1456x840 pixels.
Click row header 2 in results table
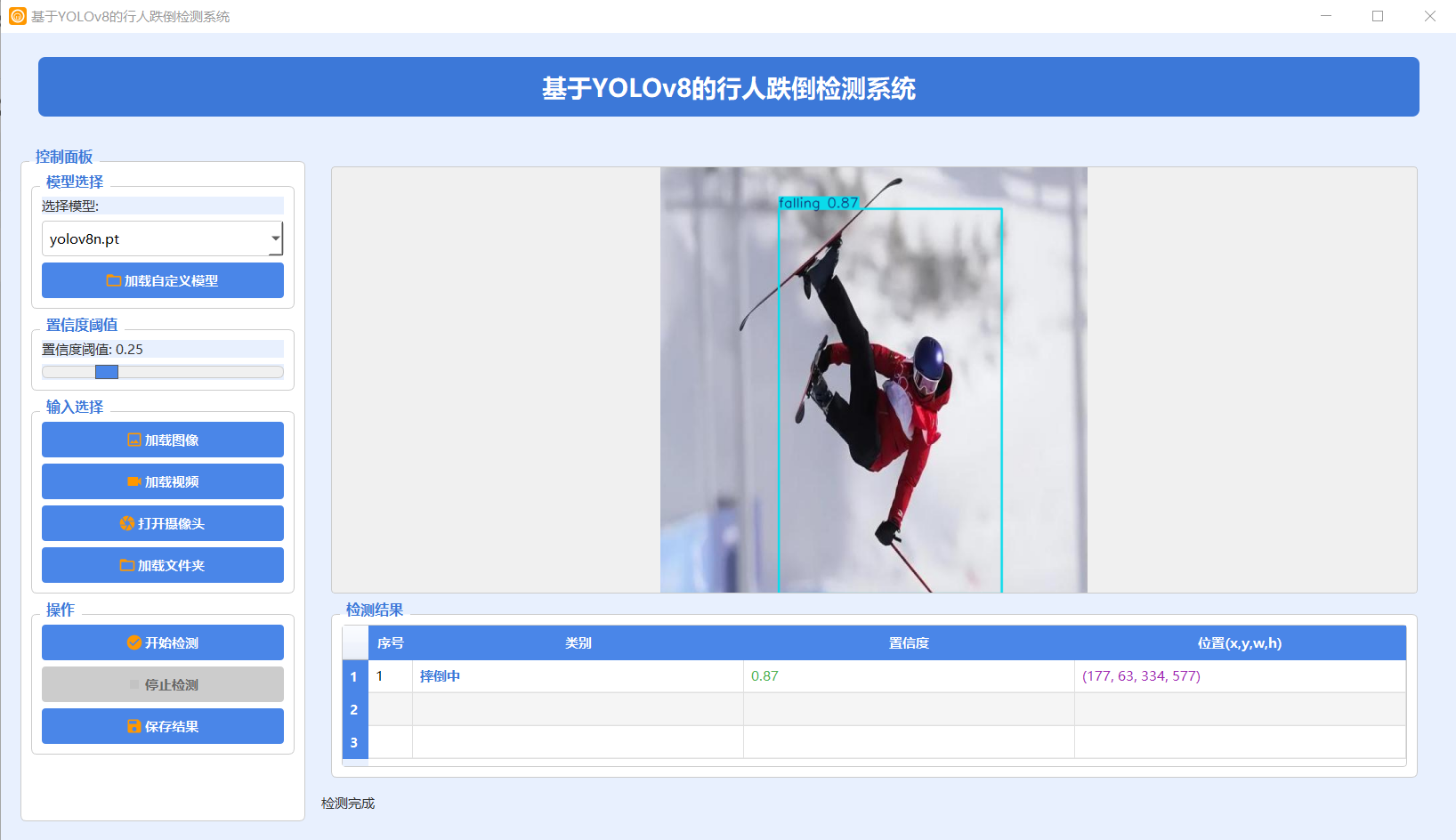354,709
